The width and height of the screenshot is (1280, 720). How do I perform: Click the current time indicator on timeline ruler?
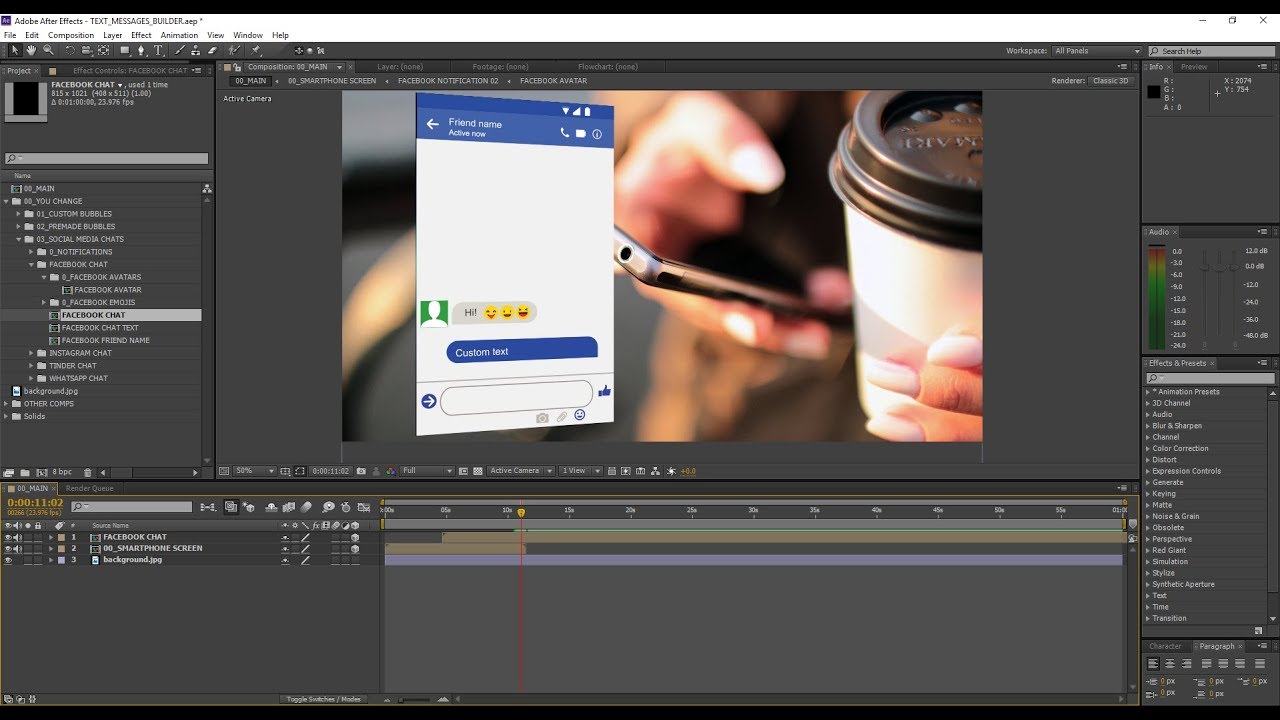pyautogui.click(x=521, y=512)
